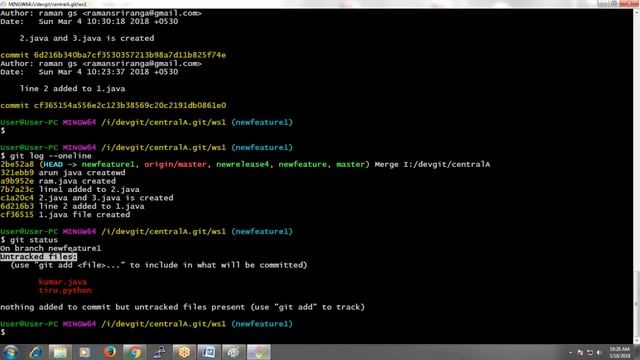This screenshot has height=360, width=640.
Task: Click the bottom terminal prompt $
Action: coord(3,332)
